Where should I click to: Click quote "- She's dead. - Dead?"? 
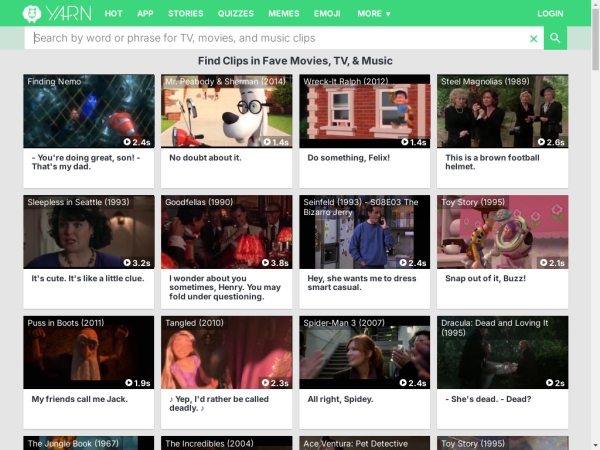point(488,399)
